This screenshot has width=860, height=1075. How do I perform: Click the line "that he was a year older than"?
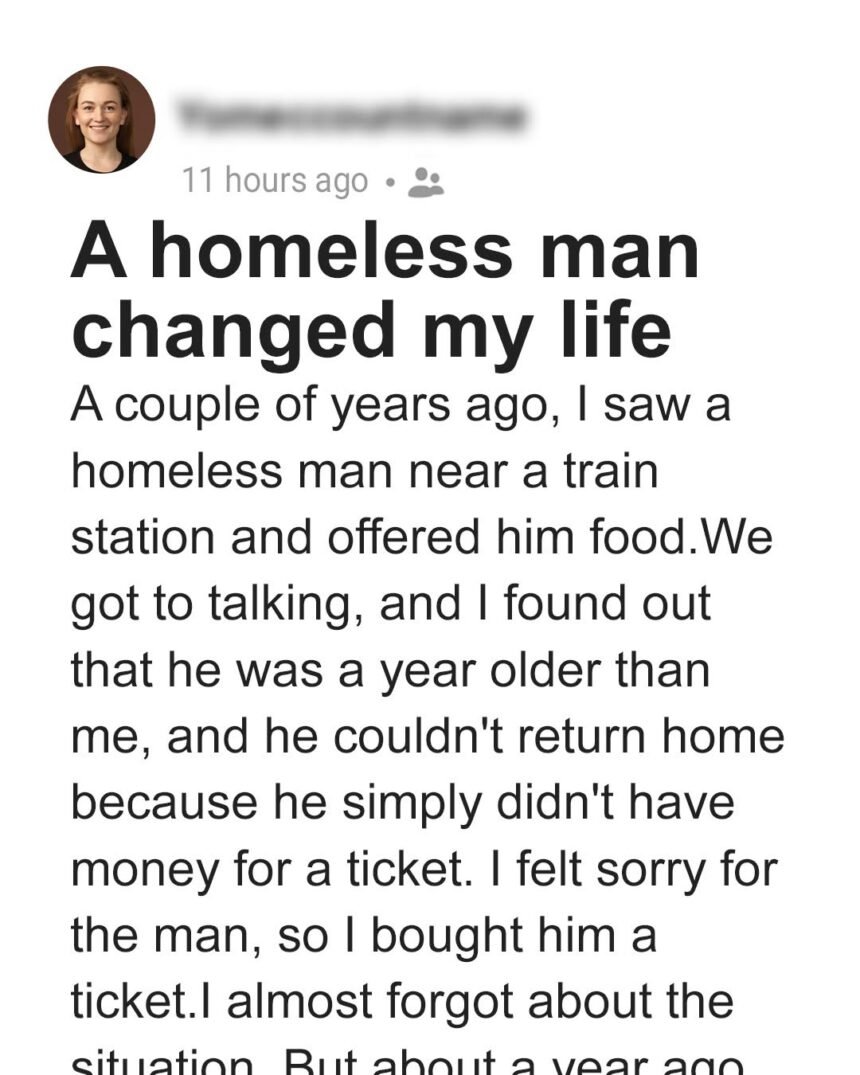click(x=390, y=670)
